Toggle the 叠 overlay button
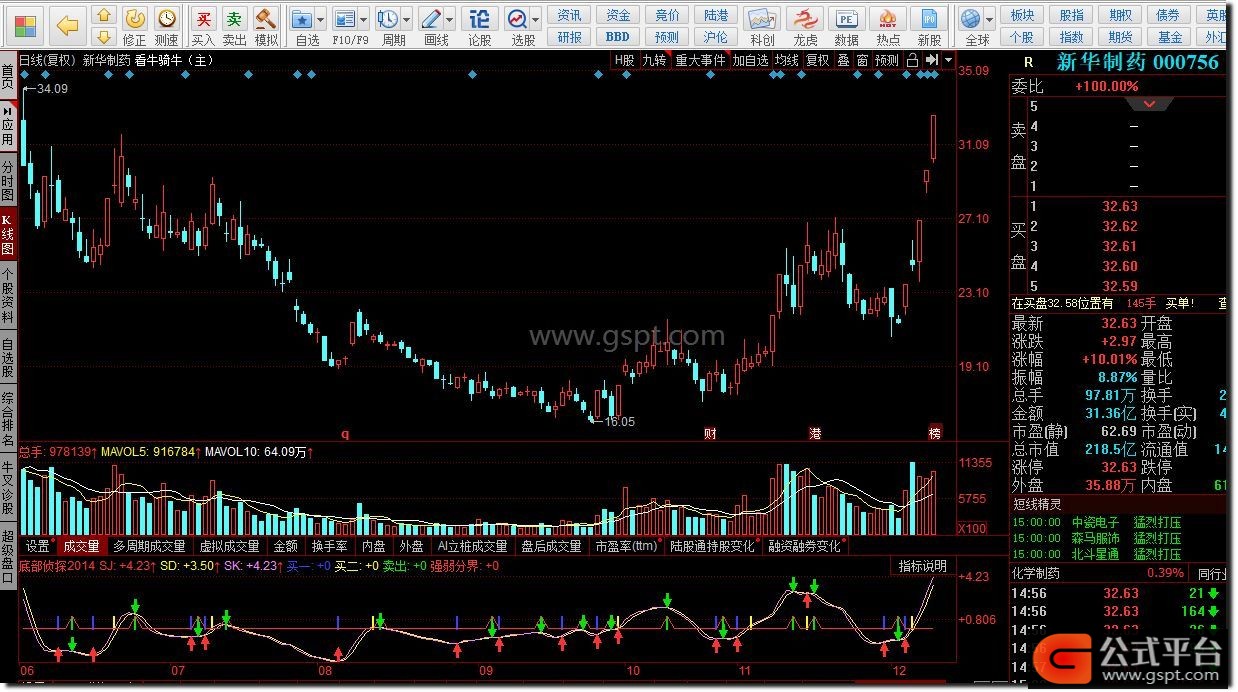Image resolution: width=1238 pixels, height=692 pixels. (x=843, y=60)
